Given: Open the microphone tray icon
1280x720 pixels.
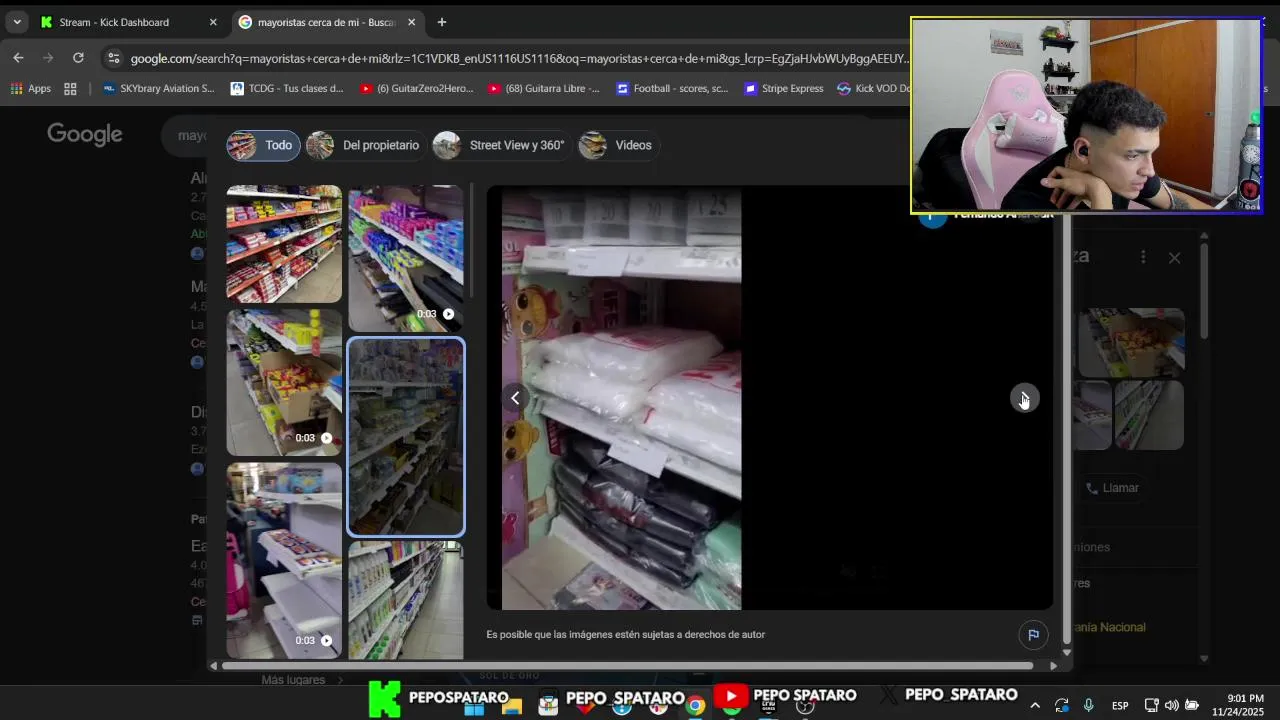Looking at the screenshot, I should coord(1088,705).
